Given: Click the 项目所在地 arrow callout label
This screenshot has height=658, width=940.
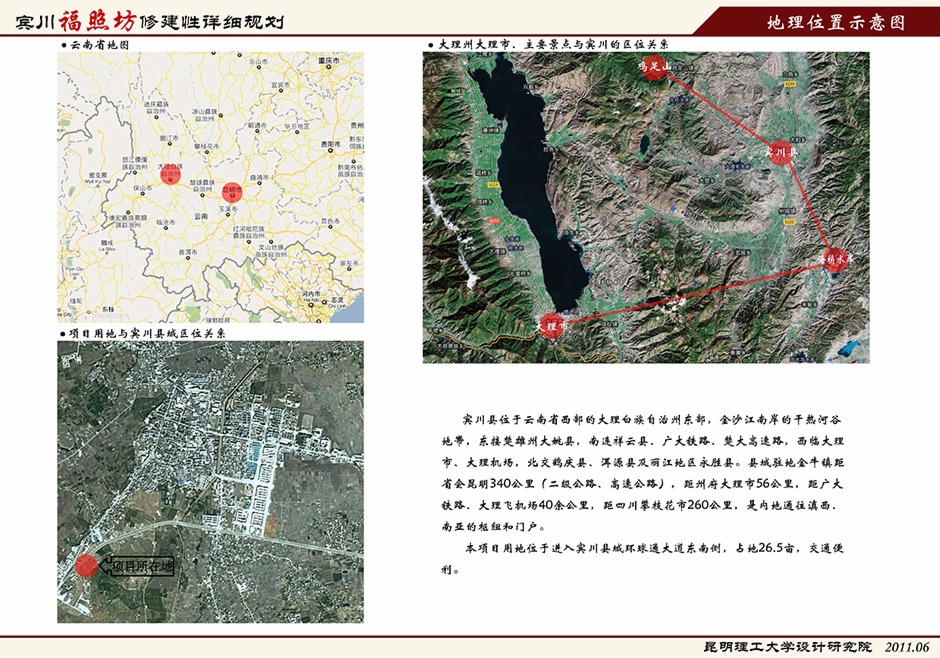Looking at the screenshot, I should (140, 565).
